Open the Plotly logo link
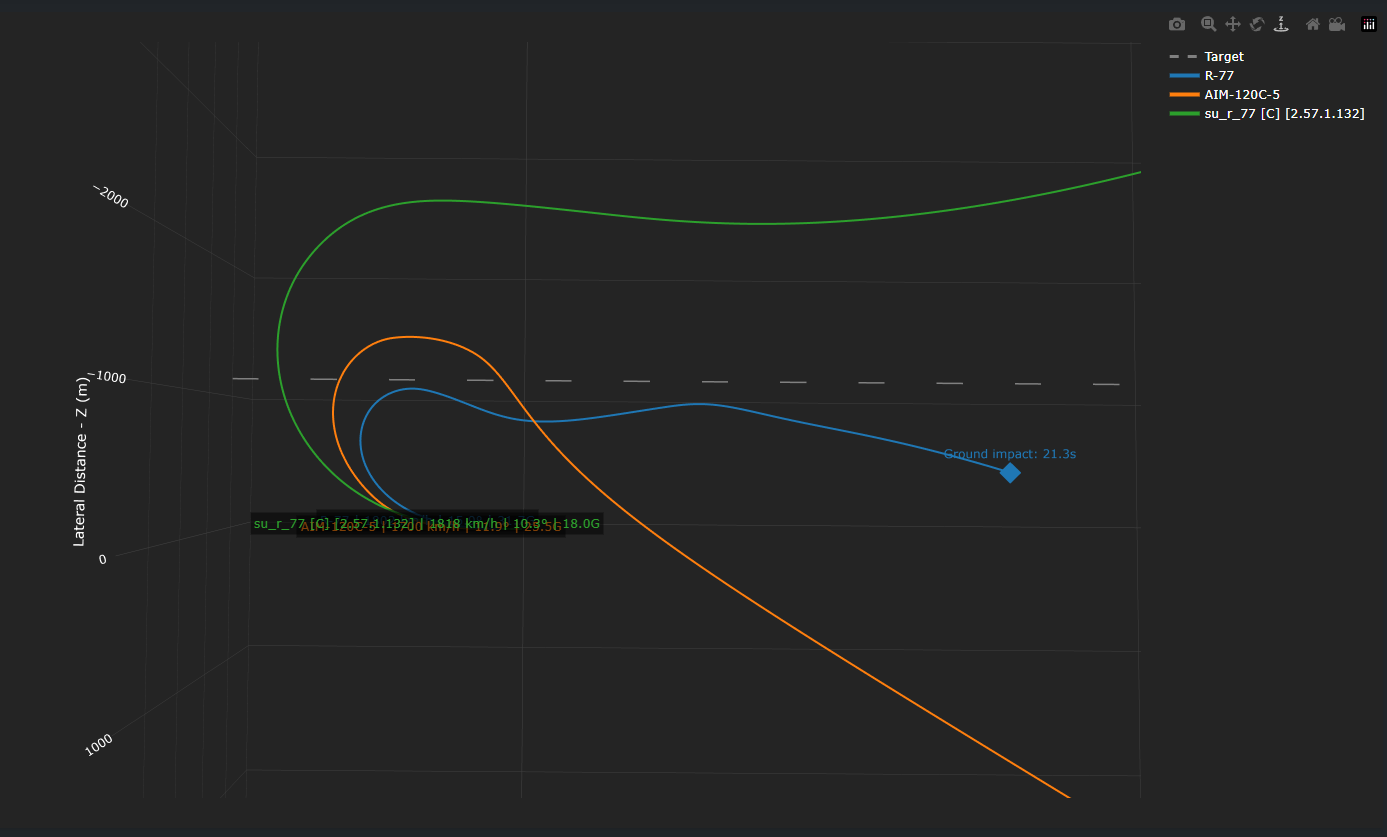 (1369, 24)
